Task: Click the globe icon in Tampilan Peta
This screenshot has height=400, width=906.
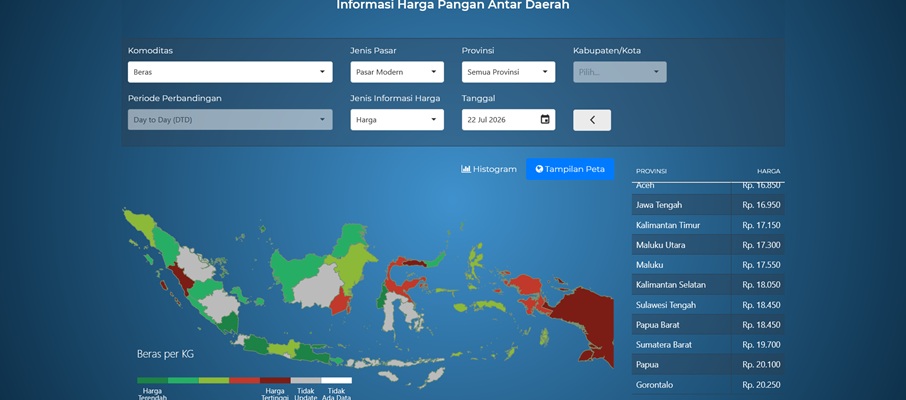Action: pos(539,169)
